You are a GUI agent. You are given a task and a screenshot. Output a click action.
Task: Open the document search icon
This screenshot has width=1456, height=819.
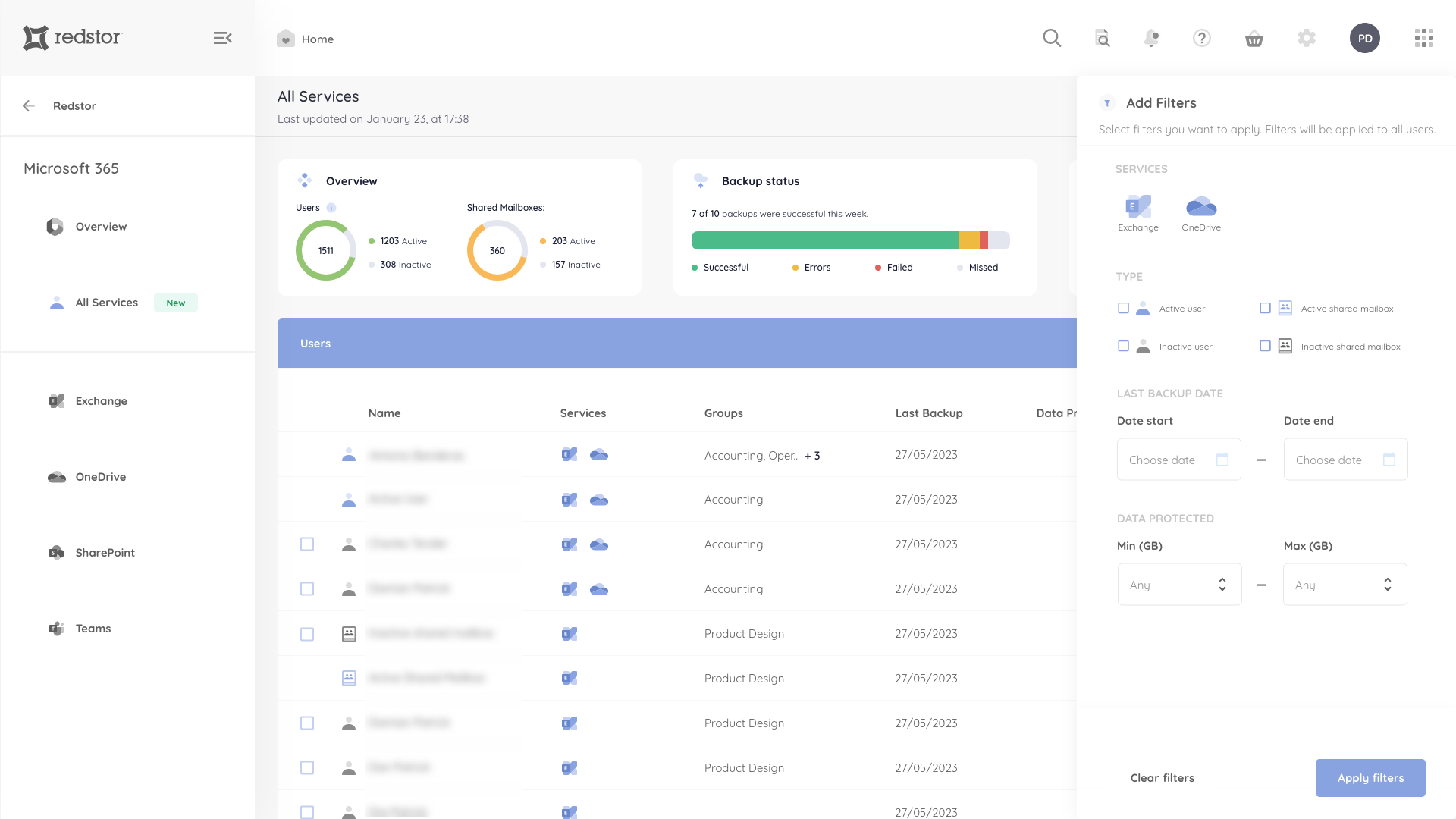[x=1103, y=38]
